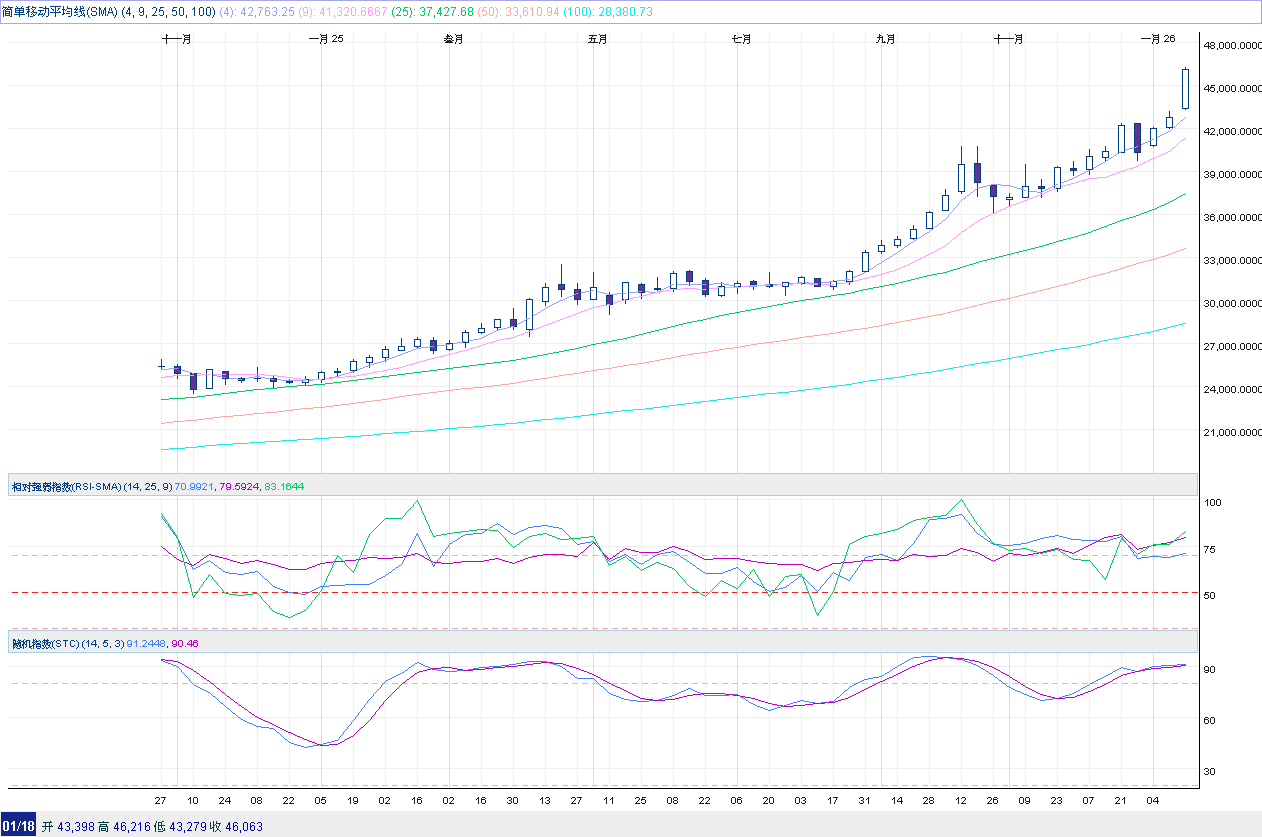
Task: Select the 01/18 date badge
Action: 19,826
